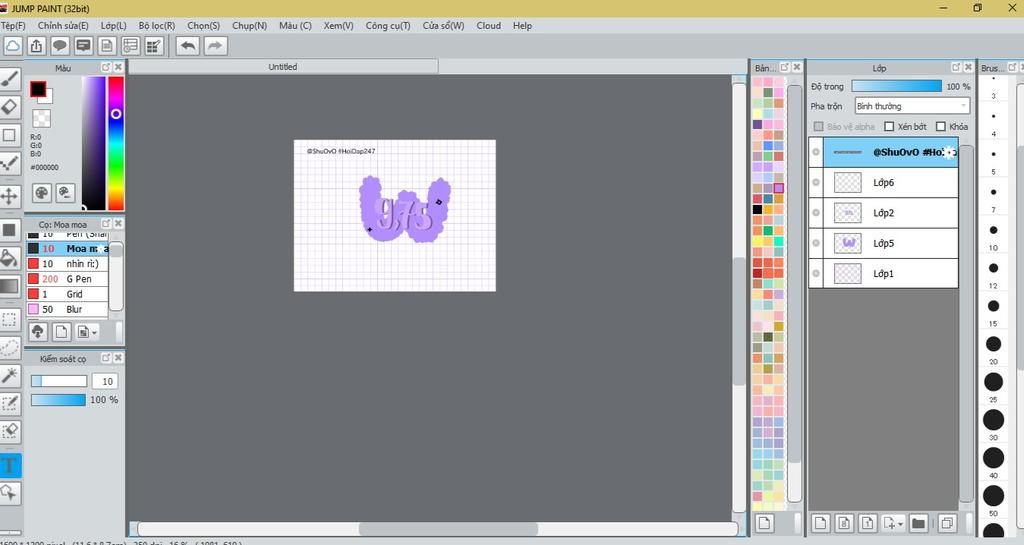
Task: Click the speech bubble toolbar icon
Action: tap(60, 46)
